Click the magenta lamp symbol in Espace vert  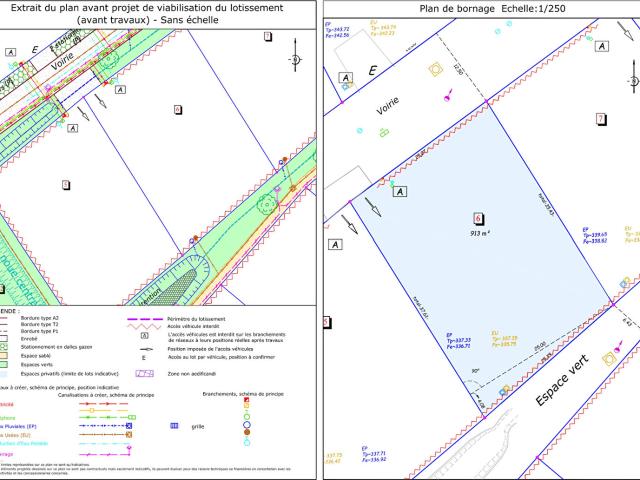[619, 346]
